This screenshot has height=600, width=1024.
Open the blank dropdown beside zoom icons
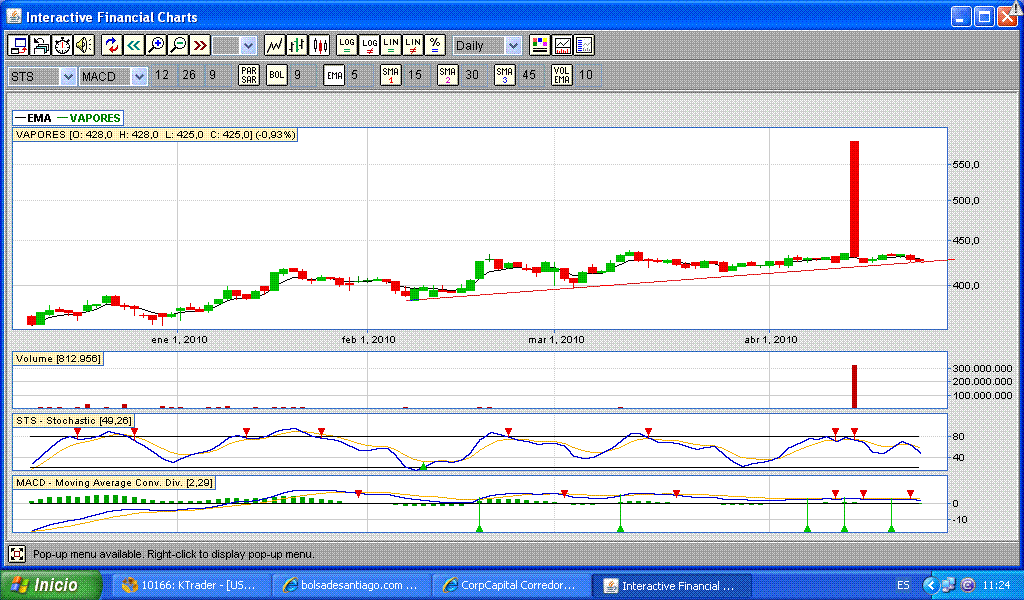(234, 46)
